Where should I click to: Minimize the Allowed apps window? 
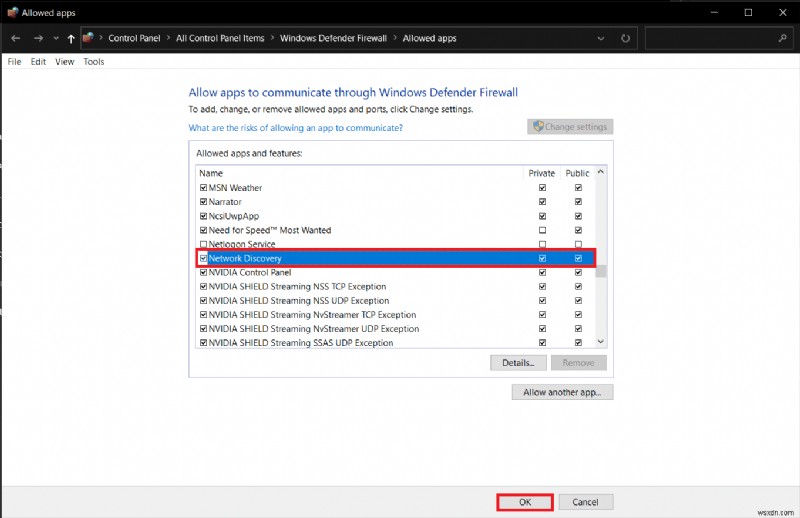tap(714, 13)
